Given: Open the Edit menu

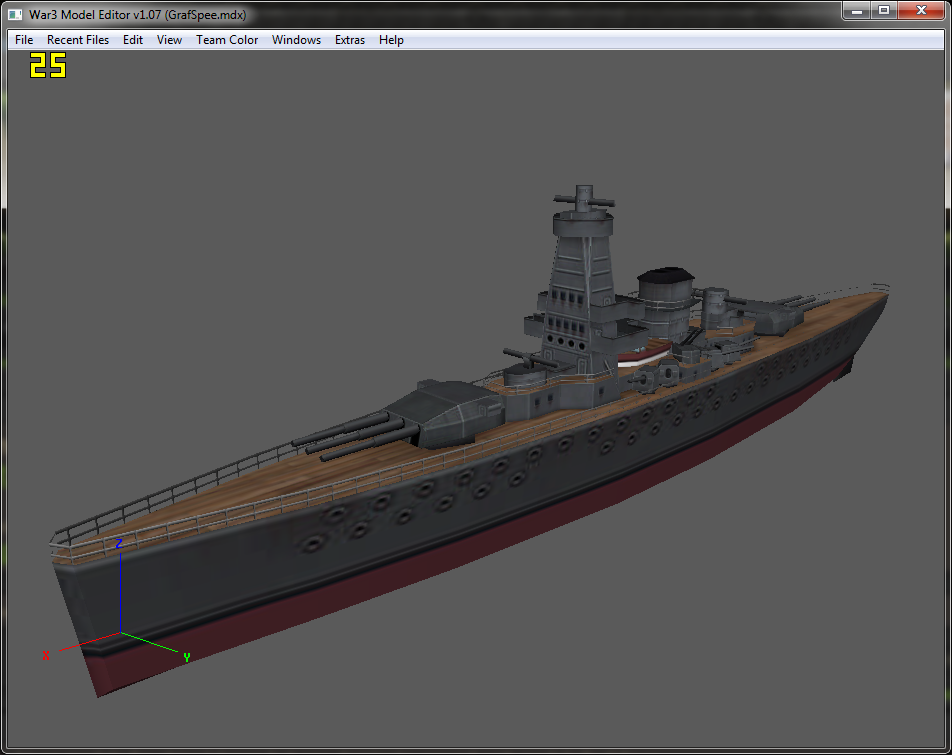Looking at the screenshot, I should coord(132,40).
